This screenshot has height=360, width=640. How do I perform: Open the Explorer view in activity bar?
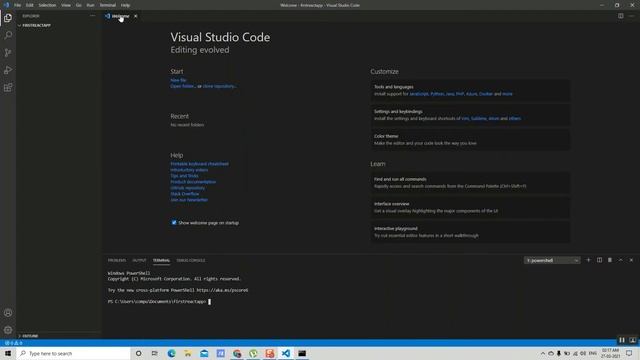pyautogui.click(x=8, y=18)
